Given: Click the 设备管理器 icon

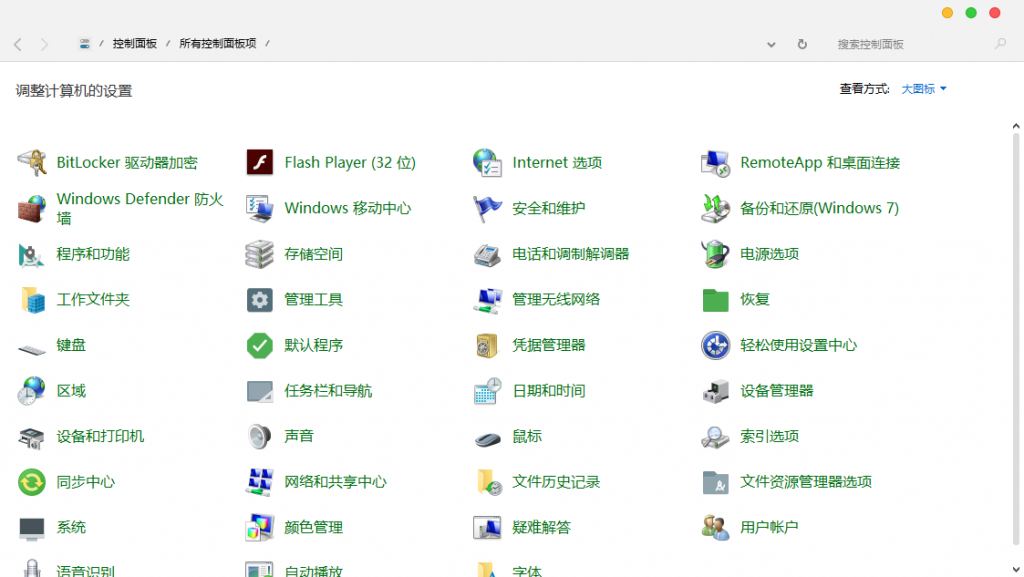Looking at the screenshot, I should pyautogui.click(x=715, y=391).
